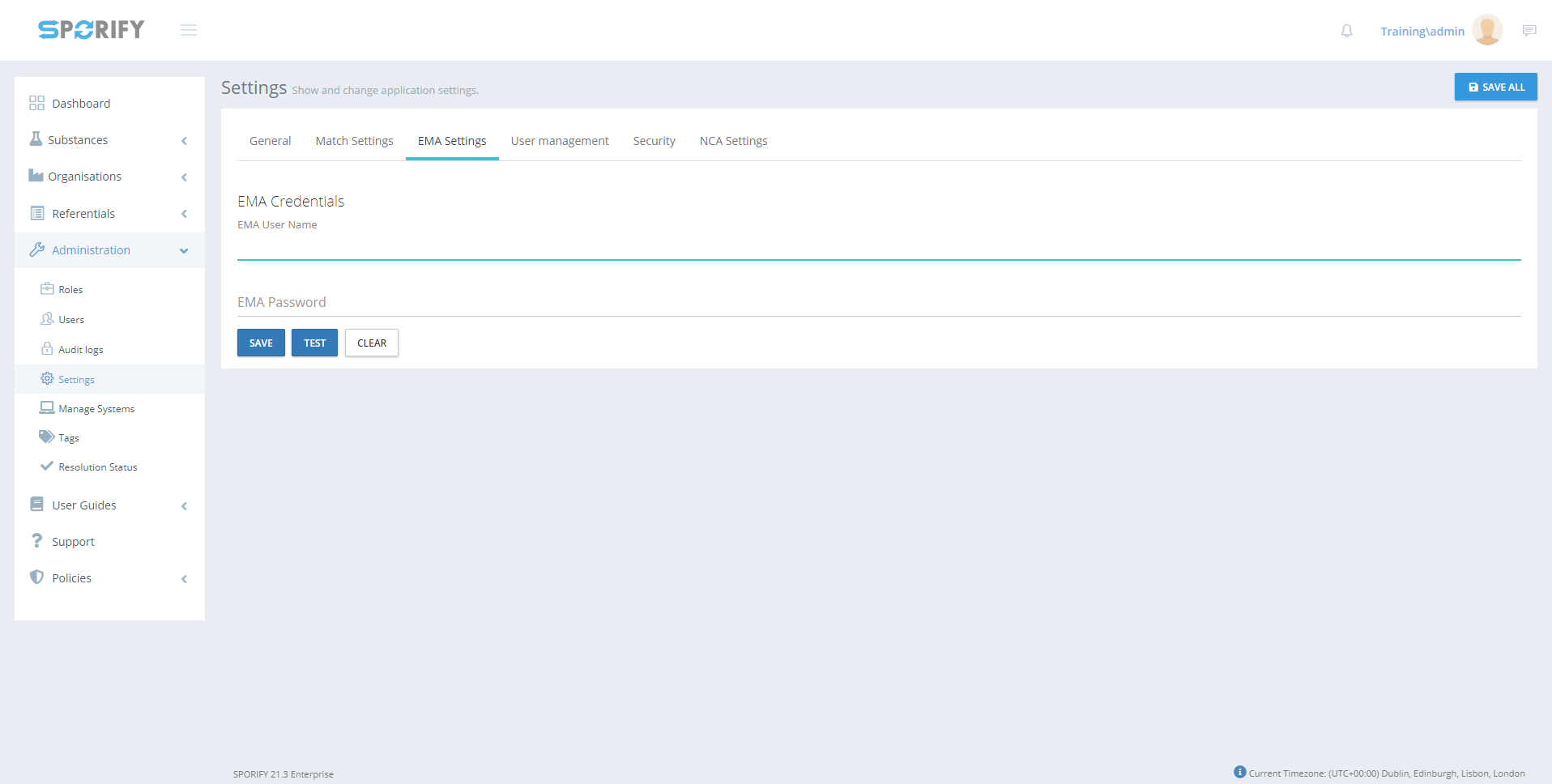
Task: Click the Test credentials button
Action: 314,343
